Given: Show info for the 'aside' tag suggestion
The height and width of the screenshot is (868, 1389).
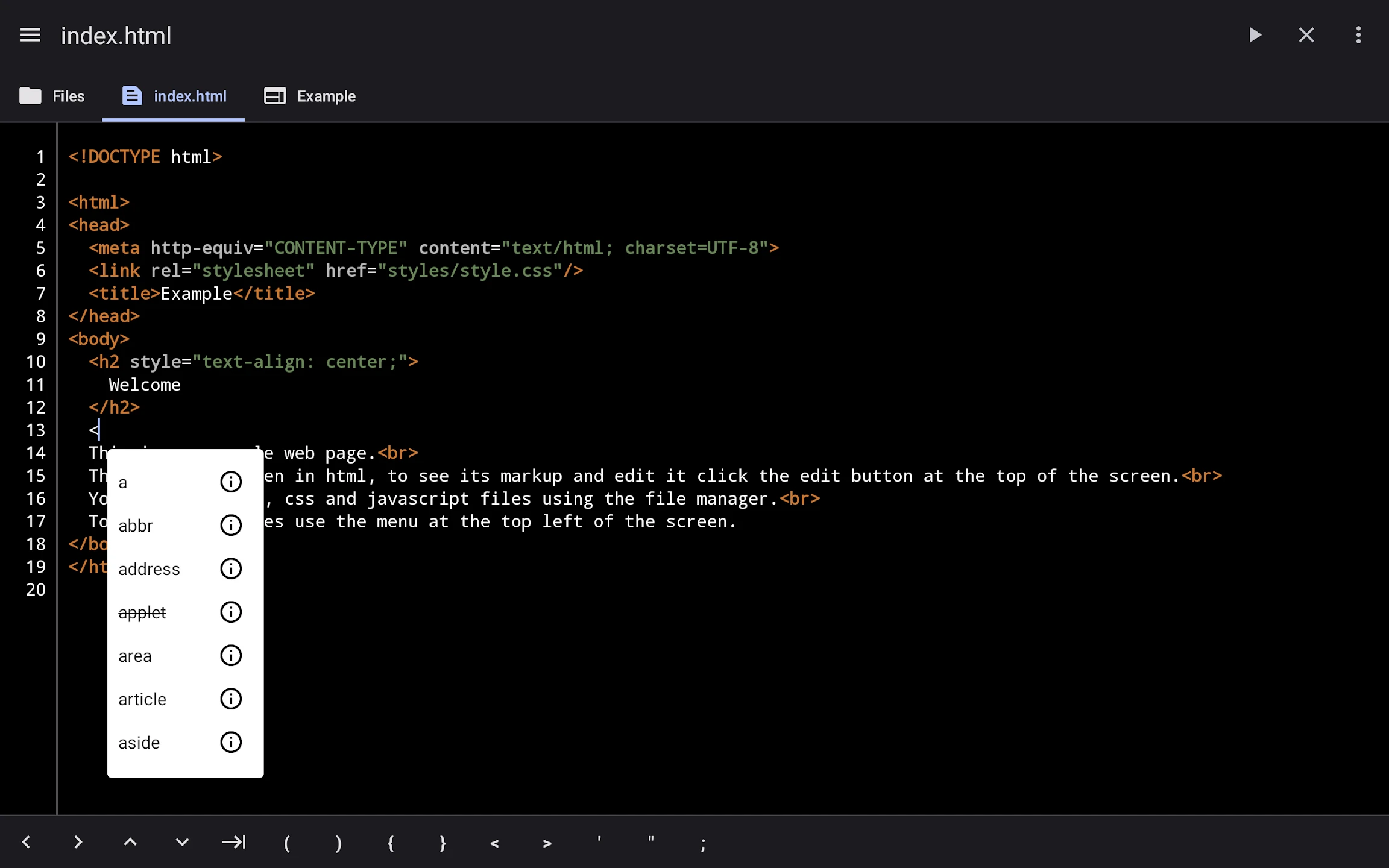Looking at the screenshot, I should (231, 742).
